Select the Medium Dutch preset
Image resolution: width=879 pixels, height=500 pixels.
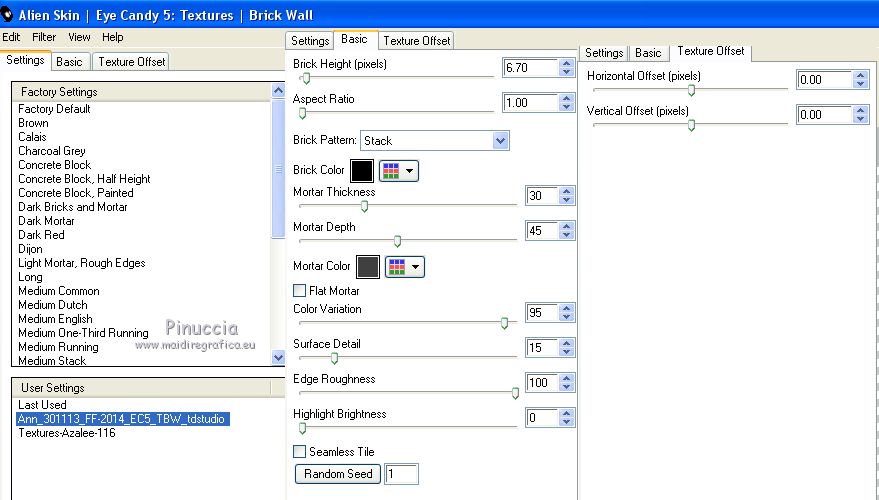coord(53,305)
